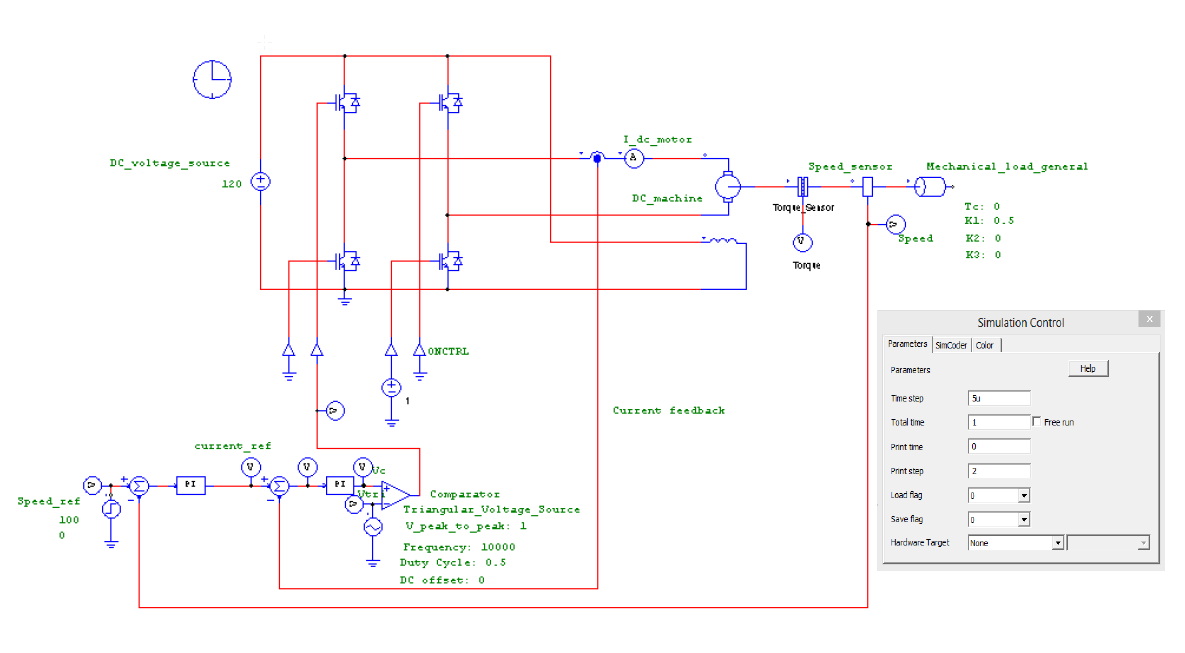Select the bottom-right MOSFET switch
Viewport: 1185px width, 653px height.
[450, 261]
